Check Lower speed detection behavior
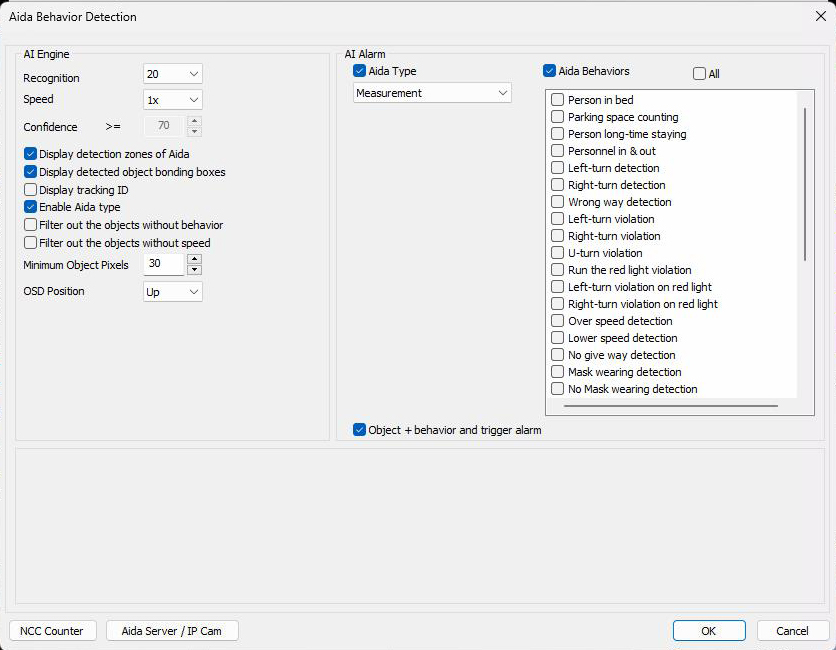Image resolution: width=836 pixels, height=650 pixels. click(x=557, y=338)
